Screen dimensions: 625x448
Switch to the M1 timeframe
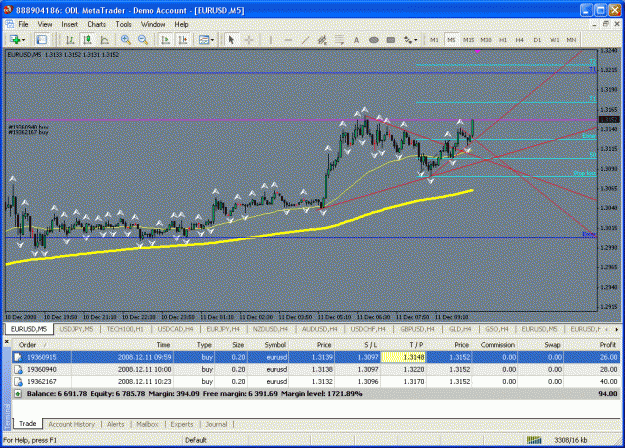coord(434,40)
